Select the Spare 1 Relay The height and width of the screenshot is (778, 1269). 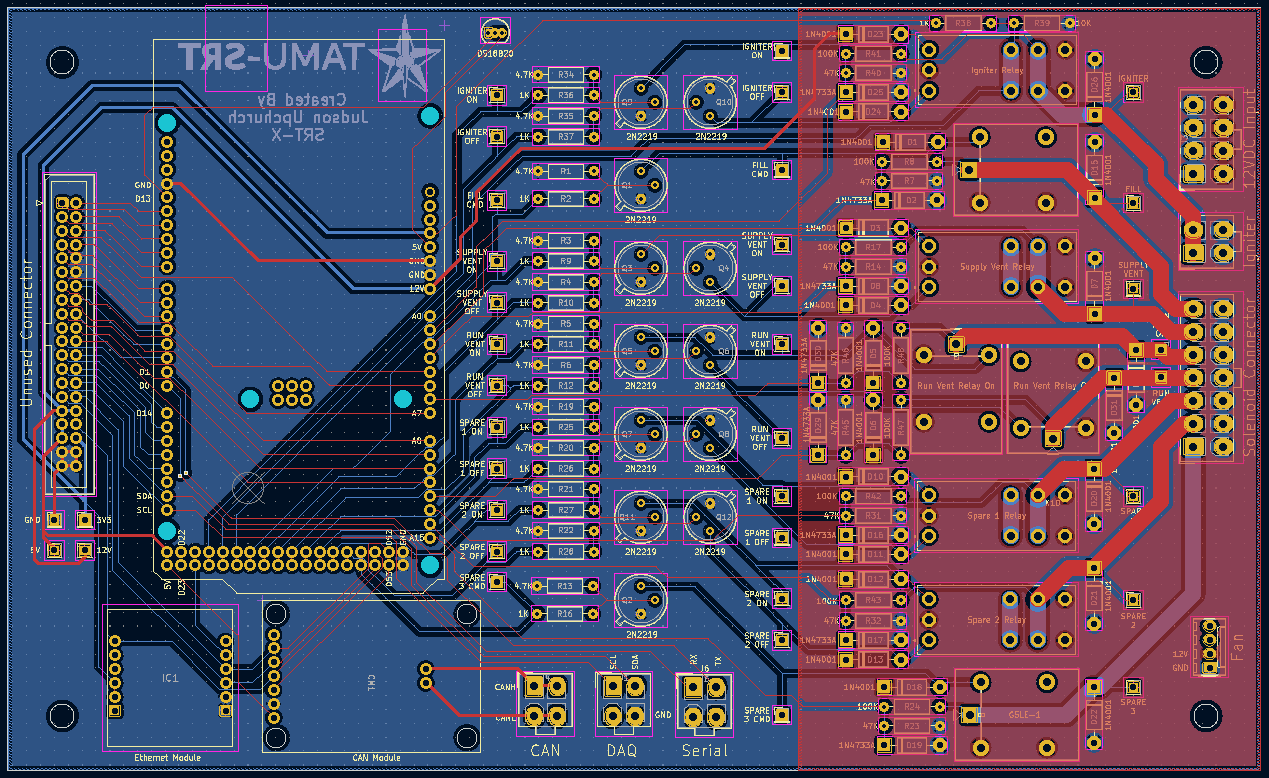(x=997, y=516)
